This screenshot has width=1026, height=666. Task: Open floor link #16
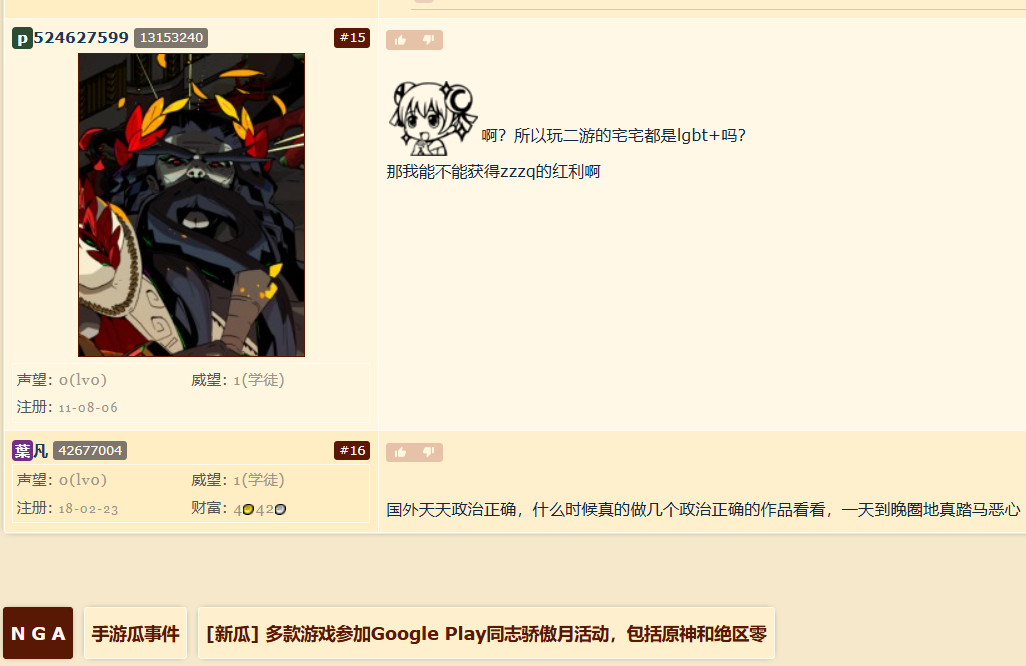pos(352,451)
